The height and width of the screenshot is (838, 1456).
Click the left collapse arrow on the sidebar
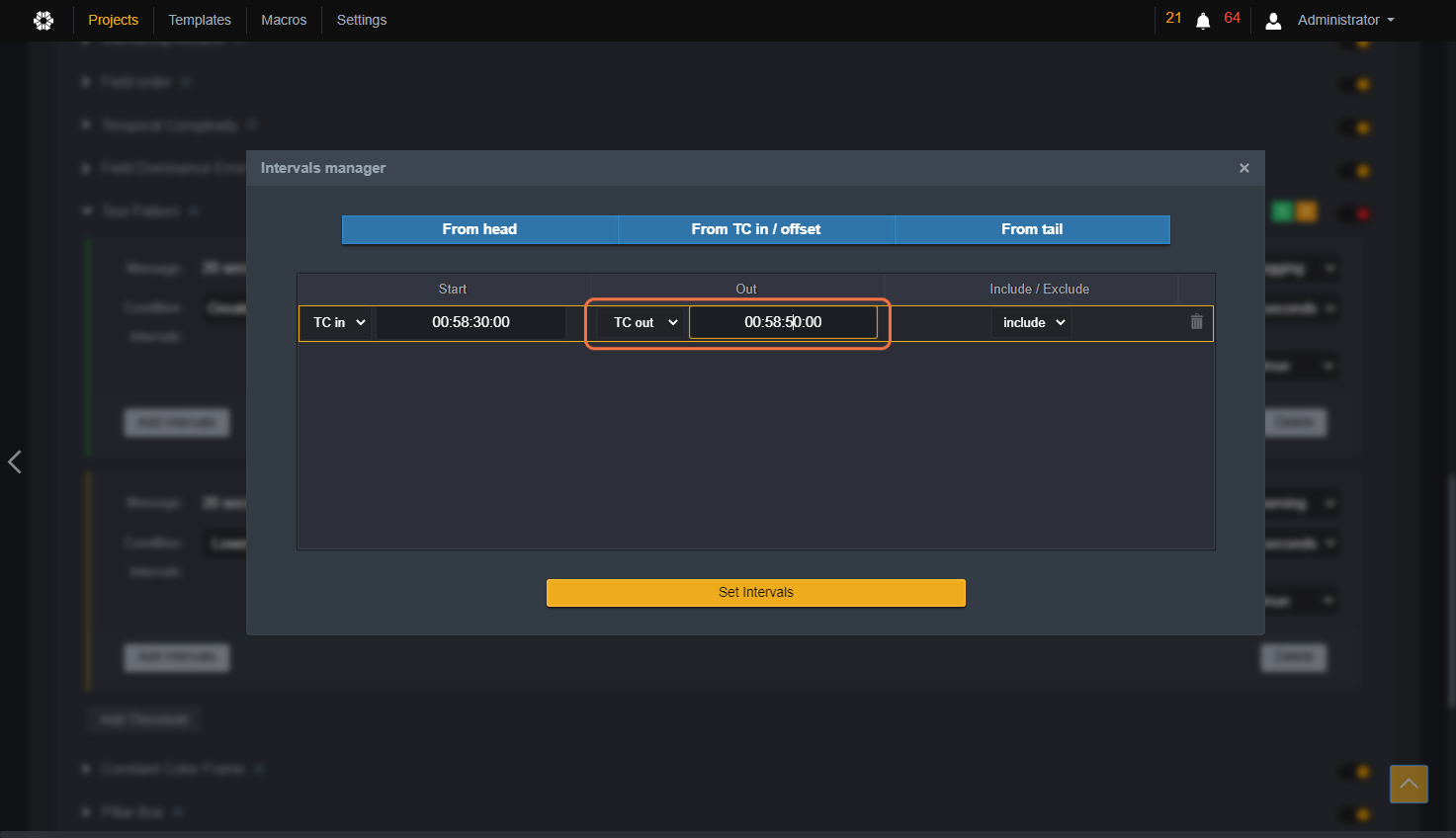[x=15, y=461]
